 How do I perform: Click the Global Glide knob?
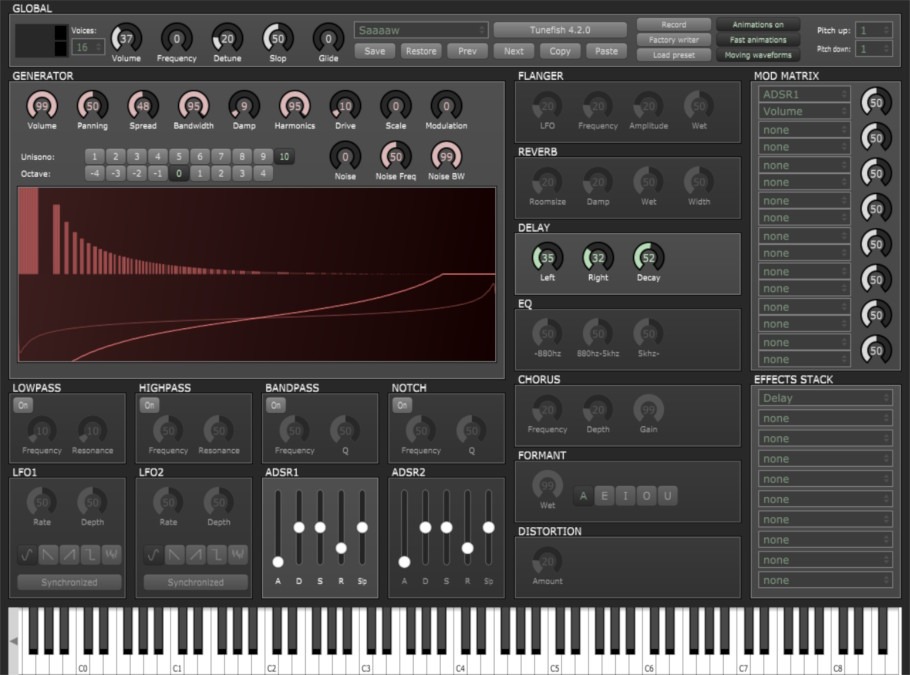(328, 38)
